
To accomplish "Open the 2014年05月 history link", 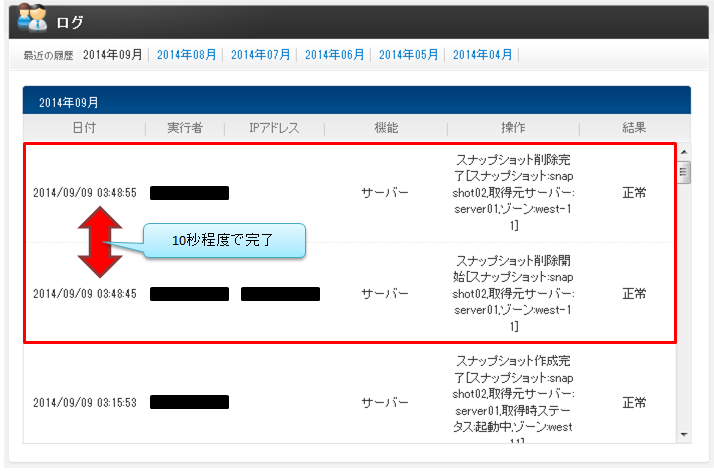I will click(x=408, y=55).
